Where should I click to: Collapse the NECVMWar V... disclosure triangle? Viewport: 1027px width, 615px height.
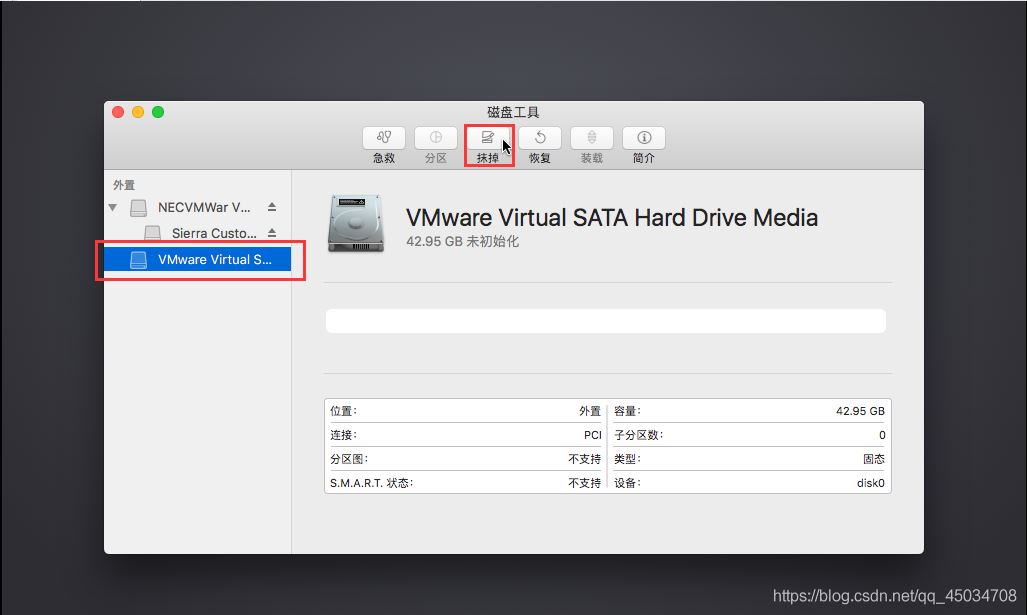(113, 208)
